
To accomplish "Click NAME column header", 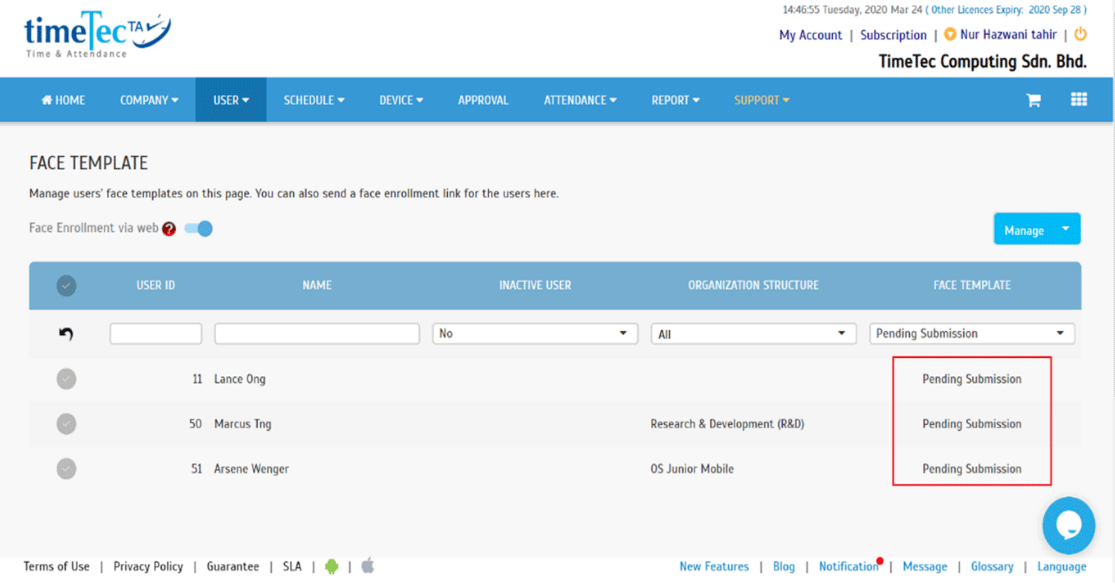I will click(317, 285).
